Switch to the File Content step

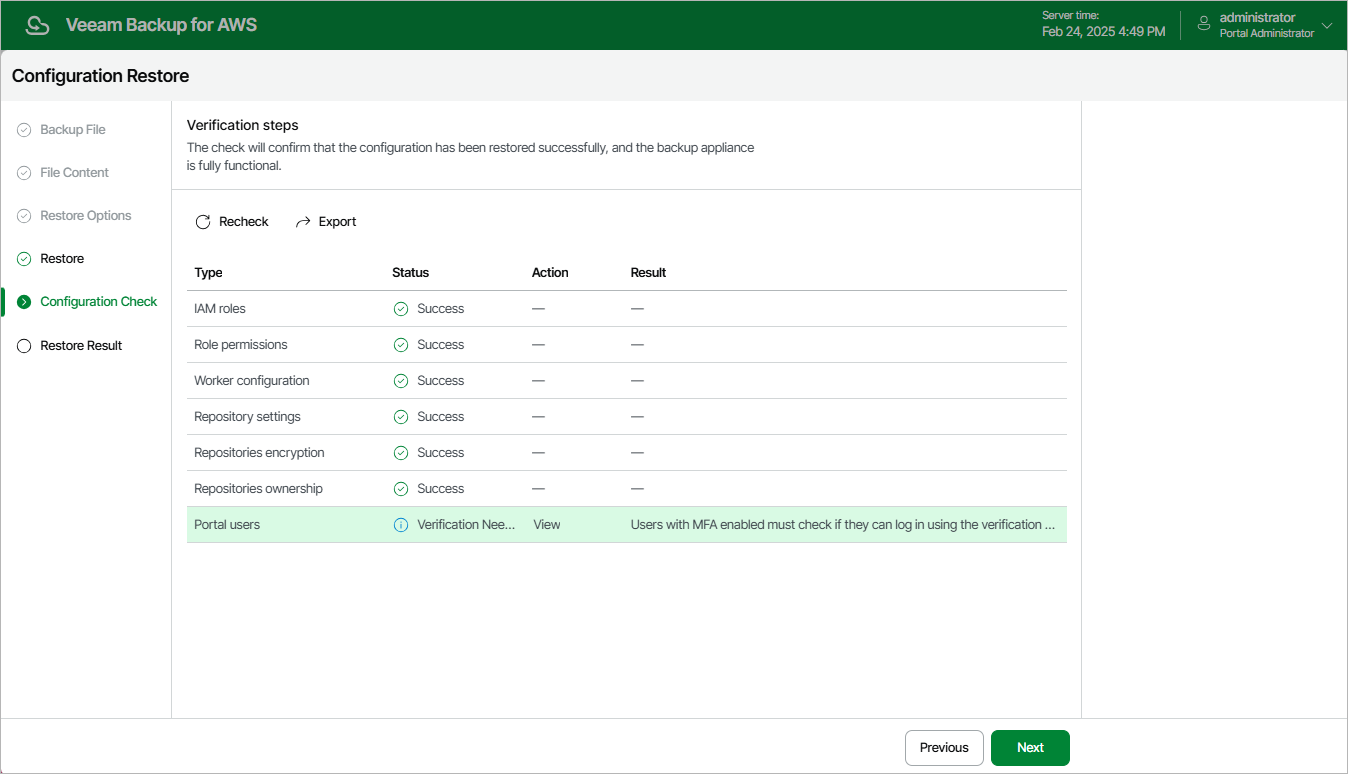(74, 173)
